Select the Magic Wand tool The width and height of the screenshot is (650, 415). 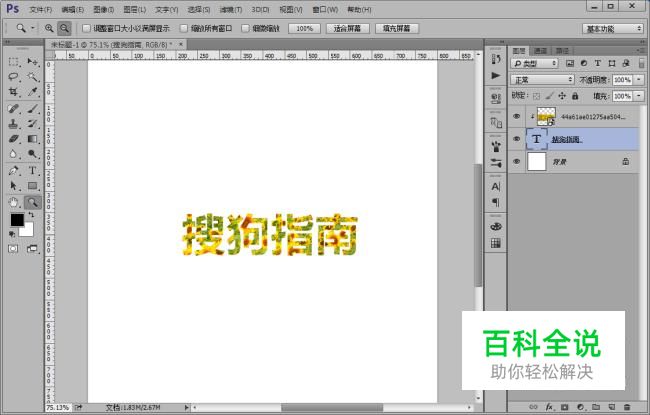(x=32, y=77)
